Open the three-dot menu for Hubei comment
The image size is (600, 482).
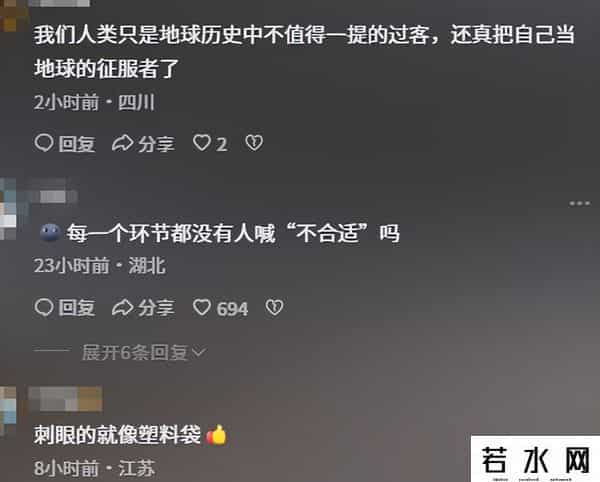[x=579, y=203]
